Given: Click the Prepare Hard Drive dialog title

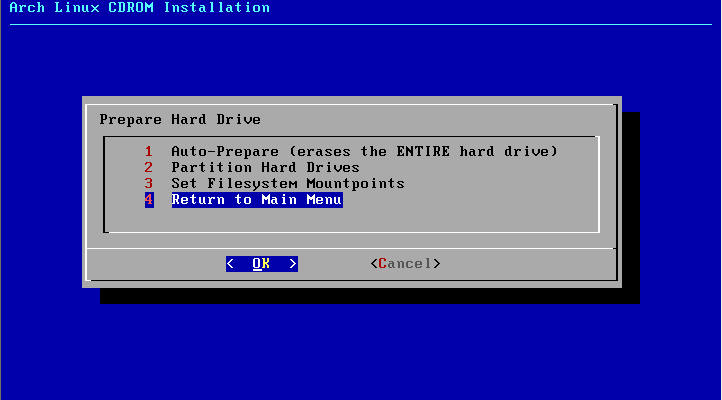Looking at the screenshot, I should (180, 120).
